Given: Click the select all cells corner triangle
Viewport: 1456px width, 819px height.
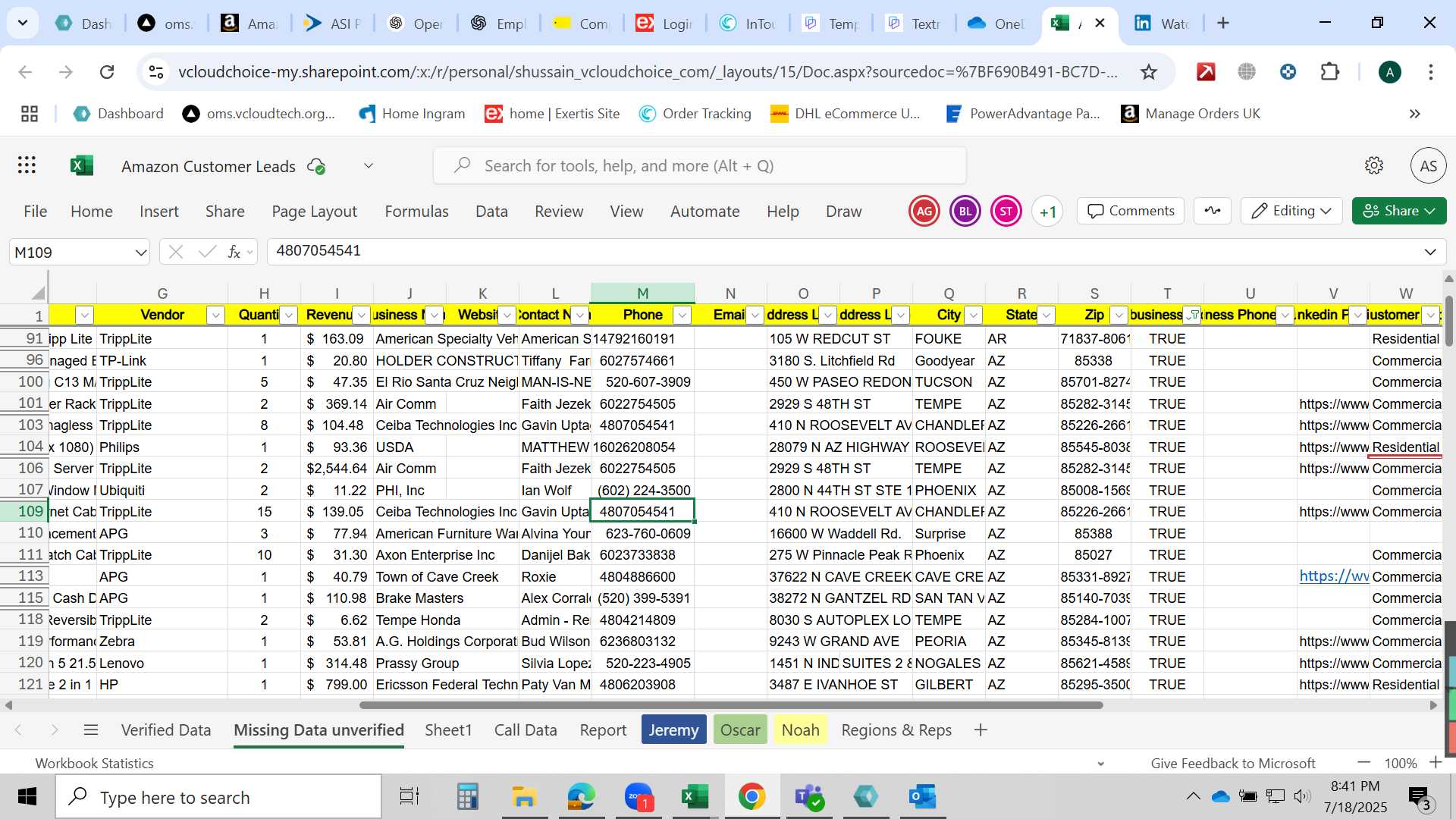Looking at the screenshot, I should 38,293.
